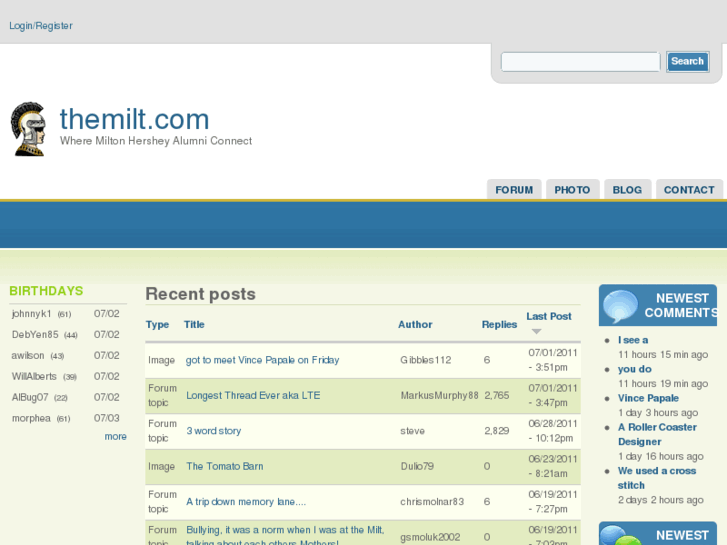The image size is (727, 545).
Task: Click the Spartan helmet site logo
Action: pyautogui.click(x=28, y=129)
